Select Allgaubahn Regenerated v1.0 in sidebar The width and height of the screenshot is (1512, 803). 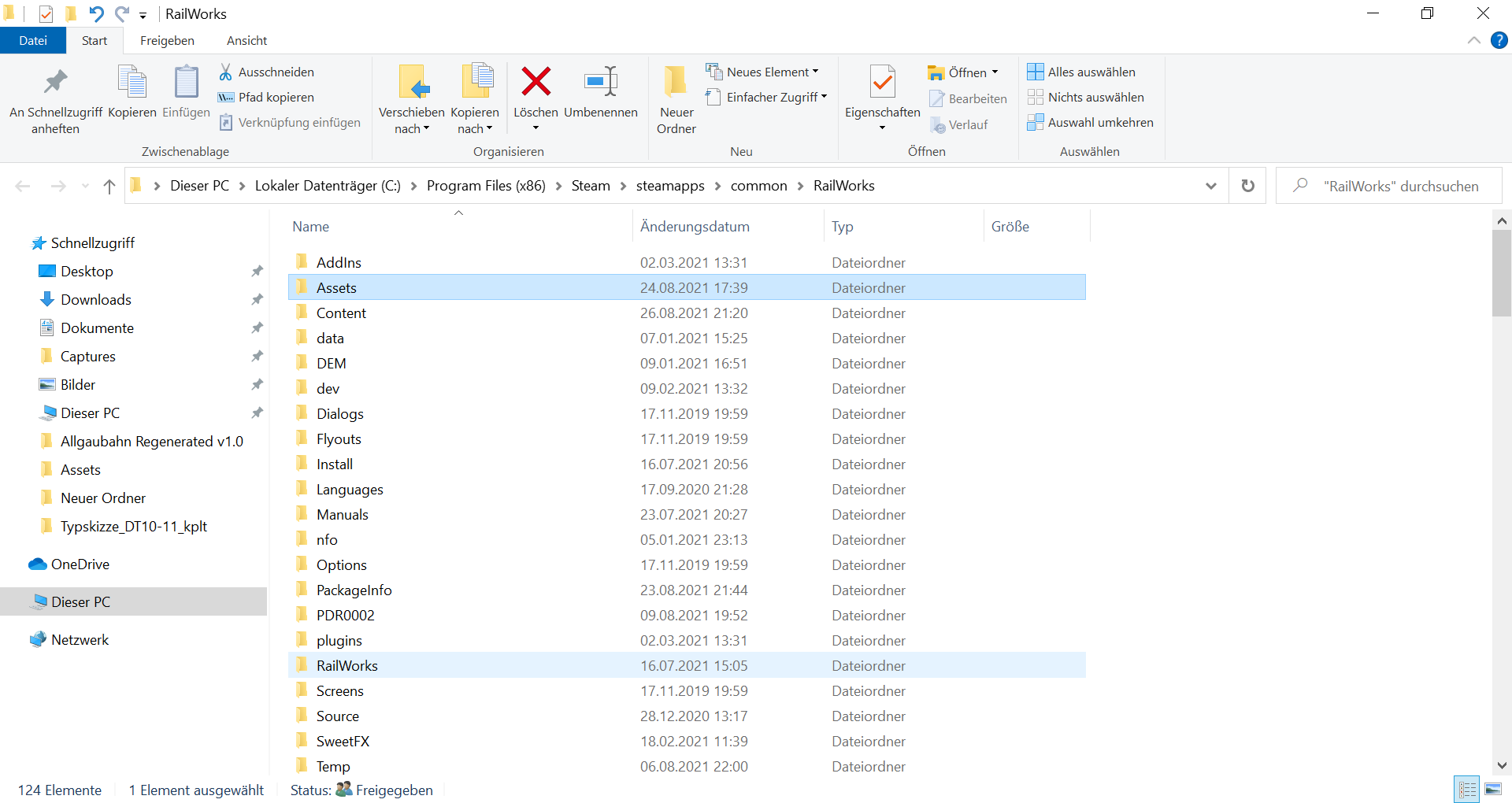click(x=152, y=441)
